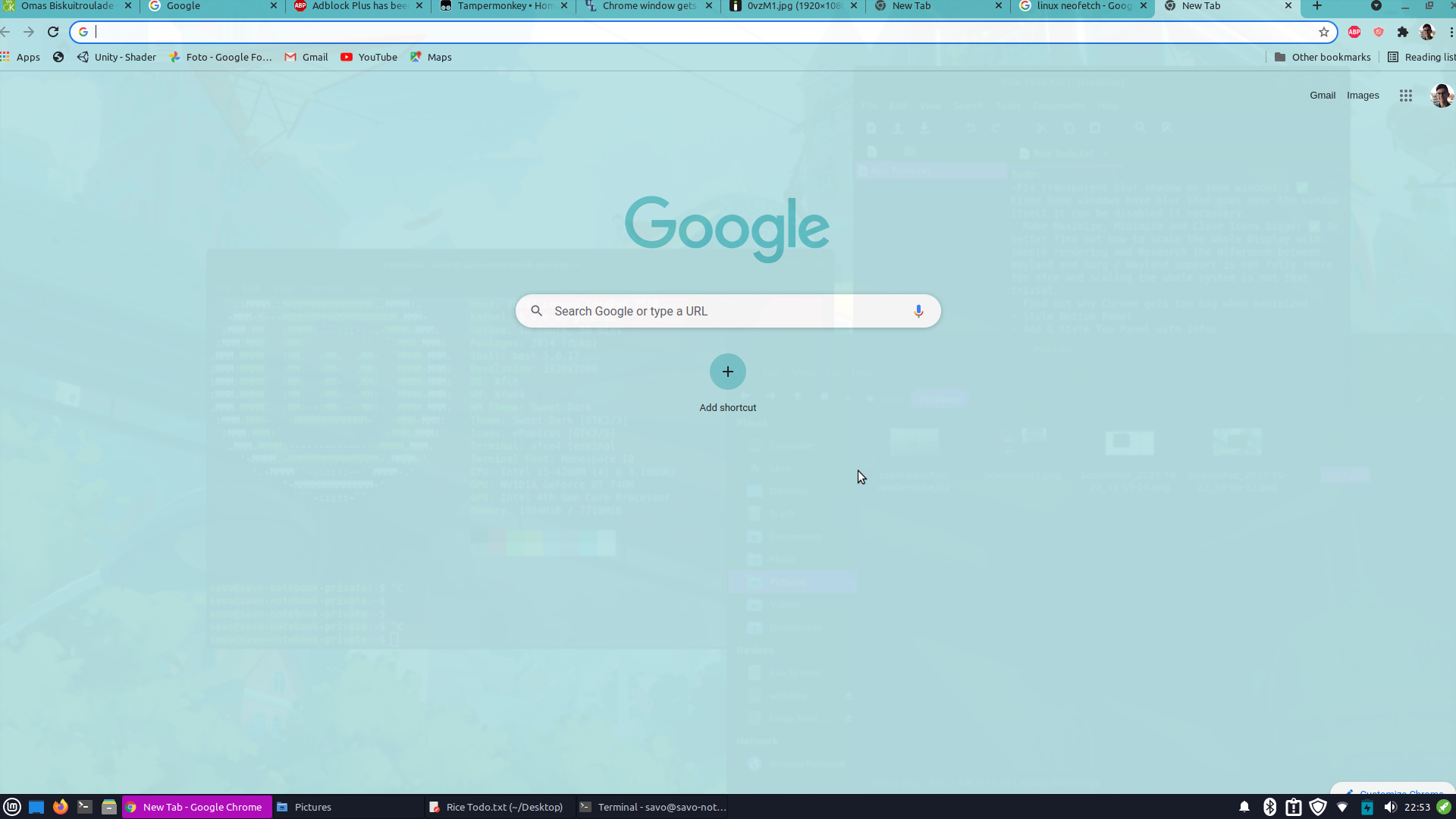The width and height of the screenshot is (1456, 819).
Task: Launch terminal from taskbar launcher
Action: point(85,807)
